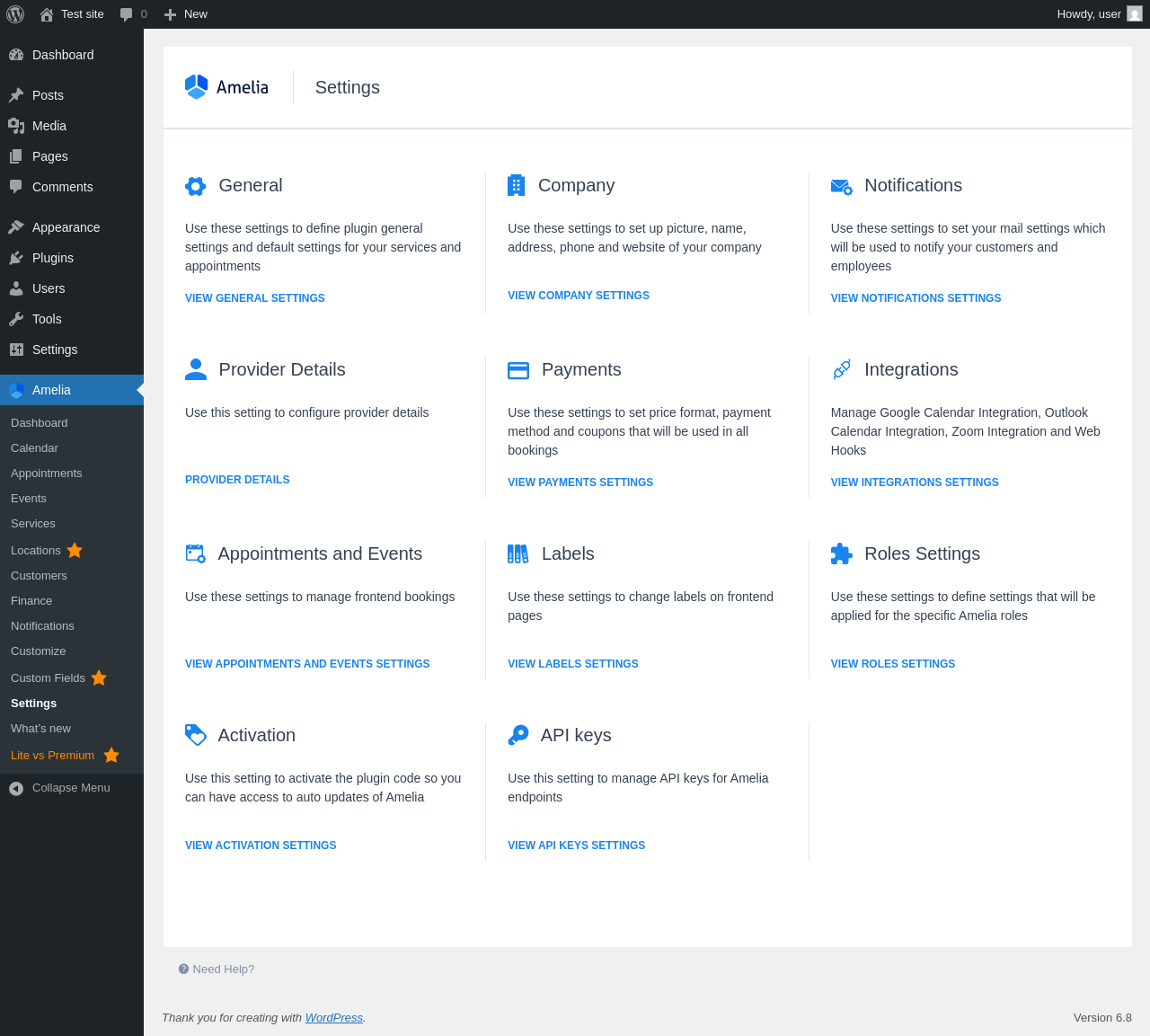Click the Plugins plug icon in sidebar

click(x=16, y=258)
